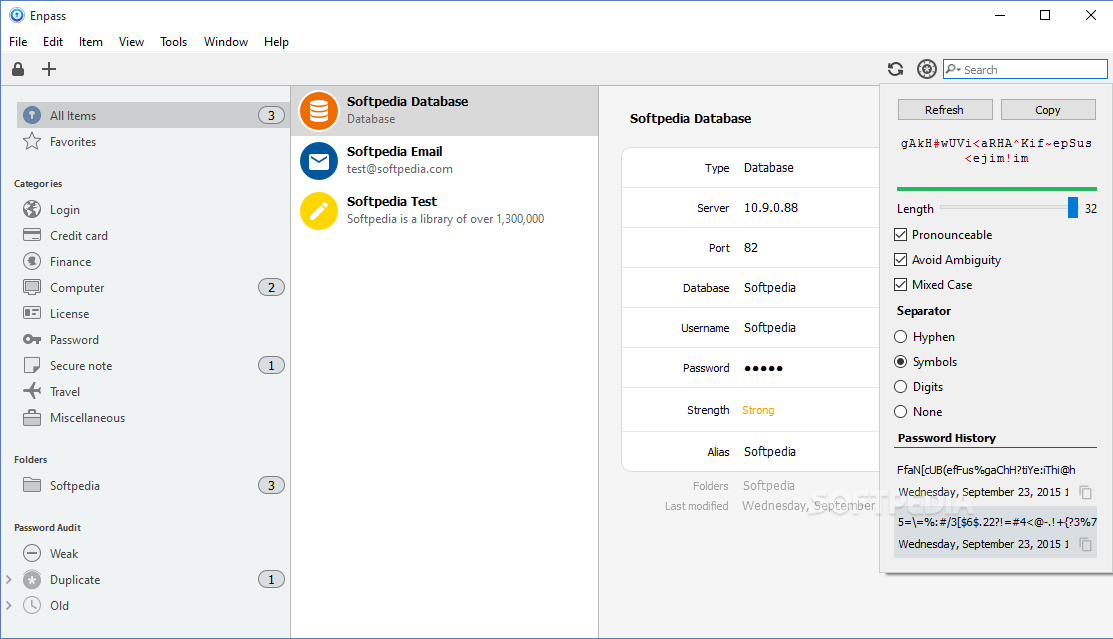Select the orange Softpedia Database item icon
Viewport: 1113px width, 639px height.
(319, 111)
